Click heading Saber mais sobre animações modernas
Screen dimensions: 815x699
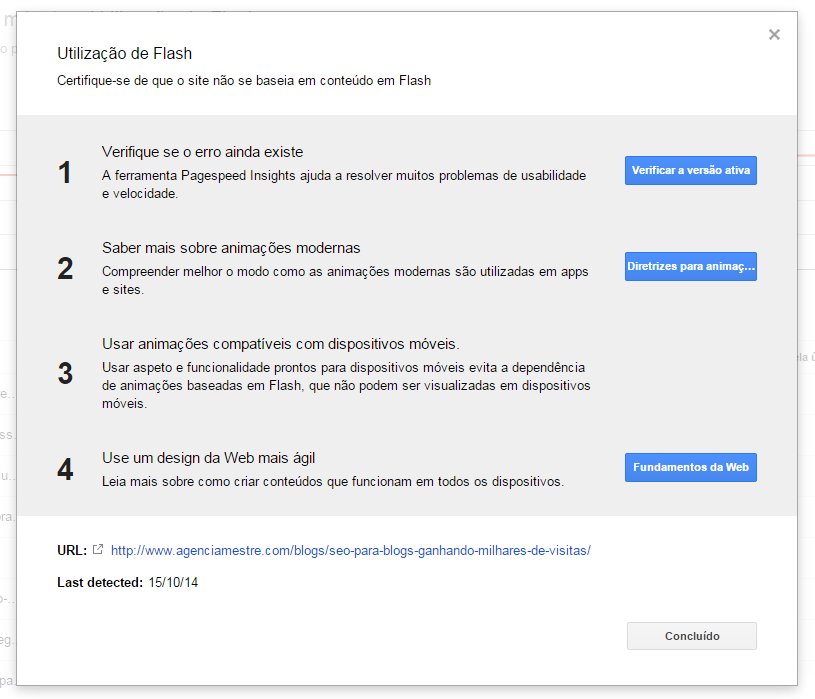tap(231, 248)
